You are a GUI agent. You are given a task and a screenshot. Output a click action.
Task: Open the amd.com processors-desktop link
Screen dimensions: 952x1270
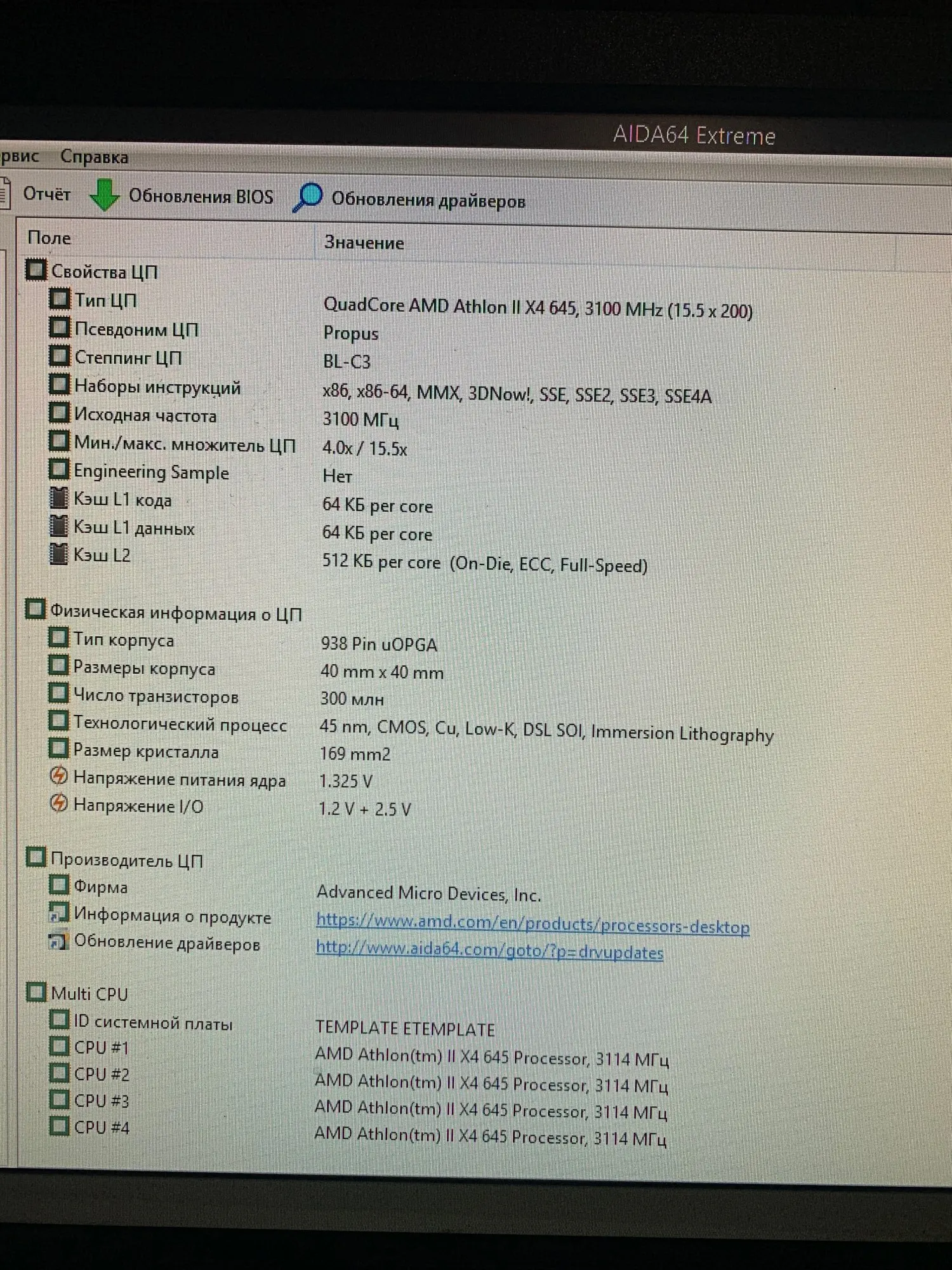pos(532,923)
